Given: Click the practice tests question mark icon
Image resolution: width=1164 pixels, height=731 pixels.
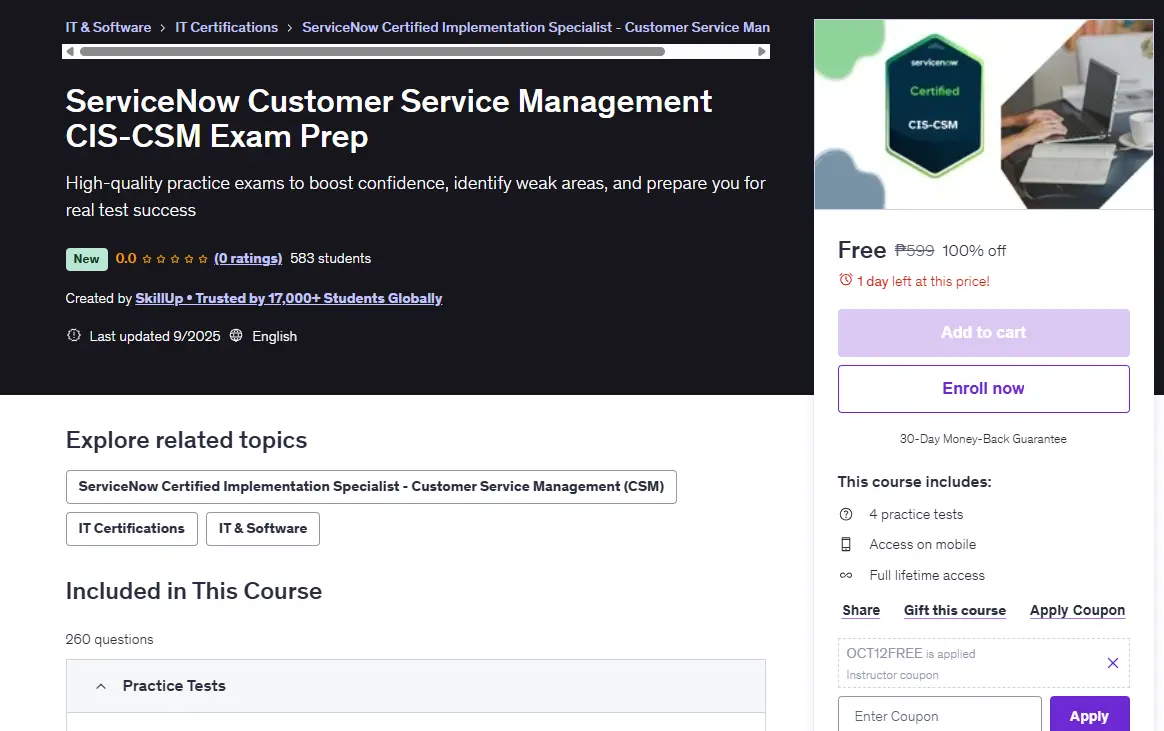Looking at the screenshot, I should click(846, 514).
